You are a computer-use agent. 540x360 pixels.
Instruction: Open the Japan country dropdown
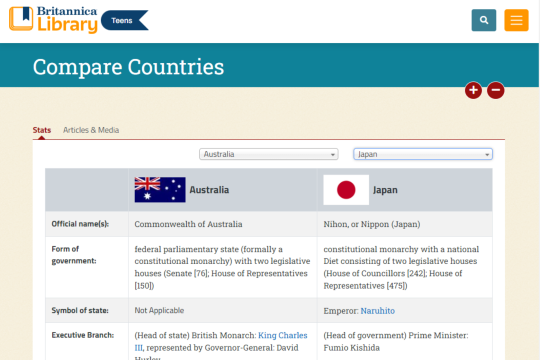click(423, 154)
